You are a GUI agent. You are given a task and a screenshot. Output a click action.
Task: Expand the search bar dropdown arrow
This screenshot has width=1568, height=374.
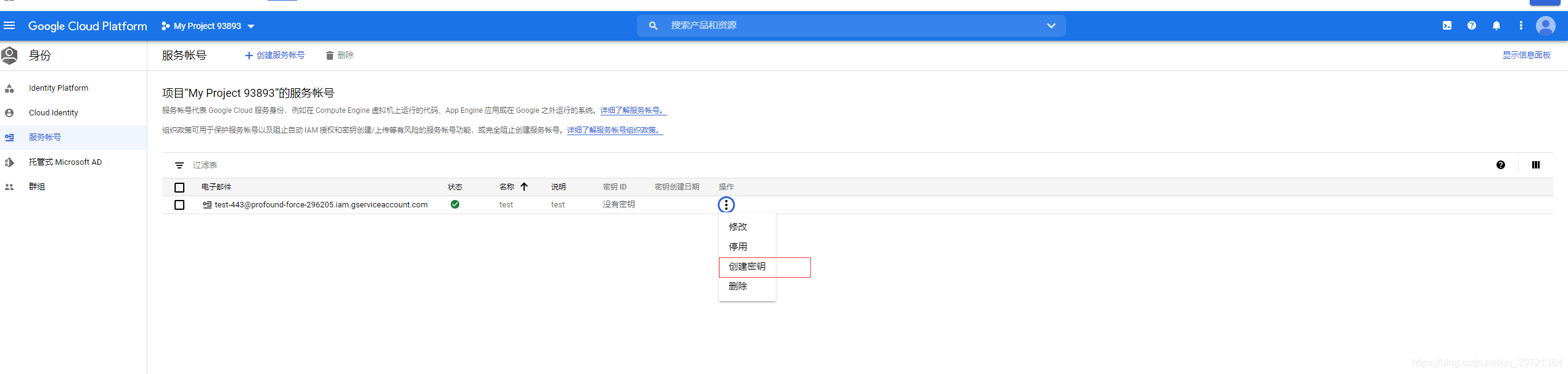1051,25
